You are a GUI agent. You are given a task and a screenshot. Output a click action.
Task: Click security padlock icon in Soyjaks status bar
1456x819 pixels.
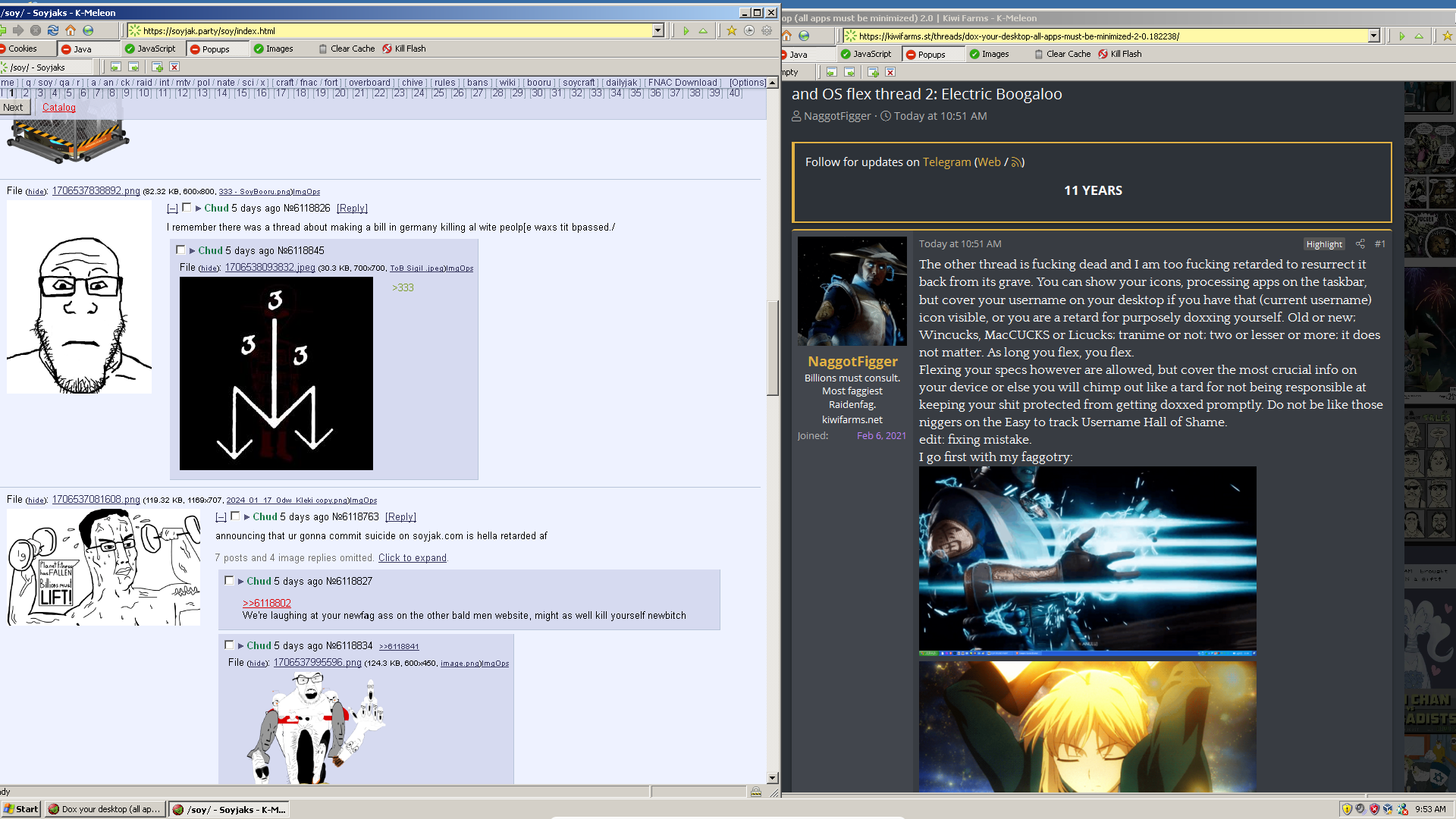(x=756, y=792)
